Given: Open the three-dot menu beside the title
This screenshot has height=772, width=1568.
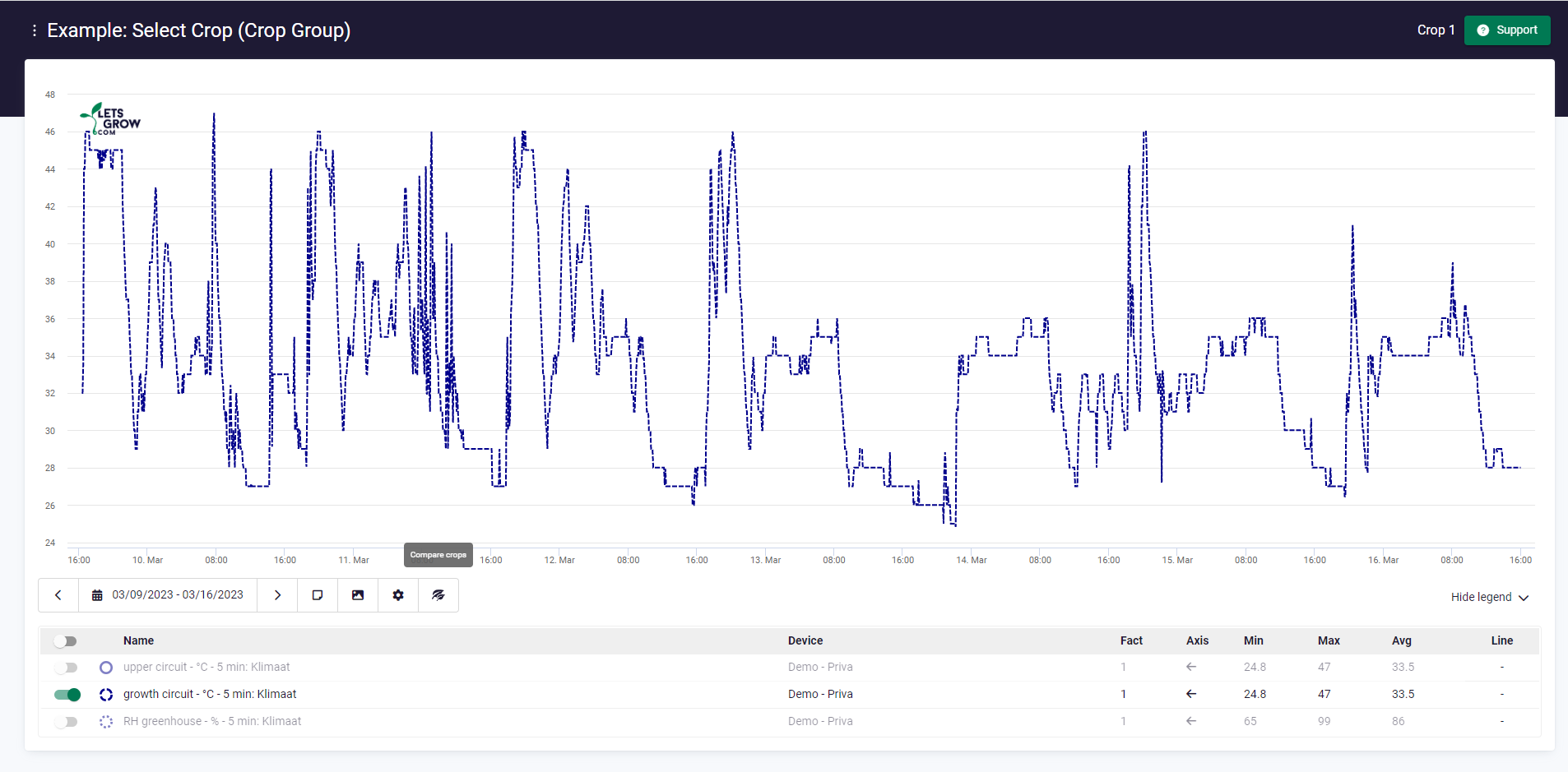Looking at the screenshot, I should tap(34, 30).
